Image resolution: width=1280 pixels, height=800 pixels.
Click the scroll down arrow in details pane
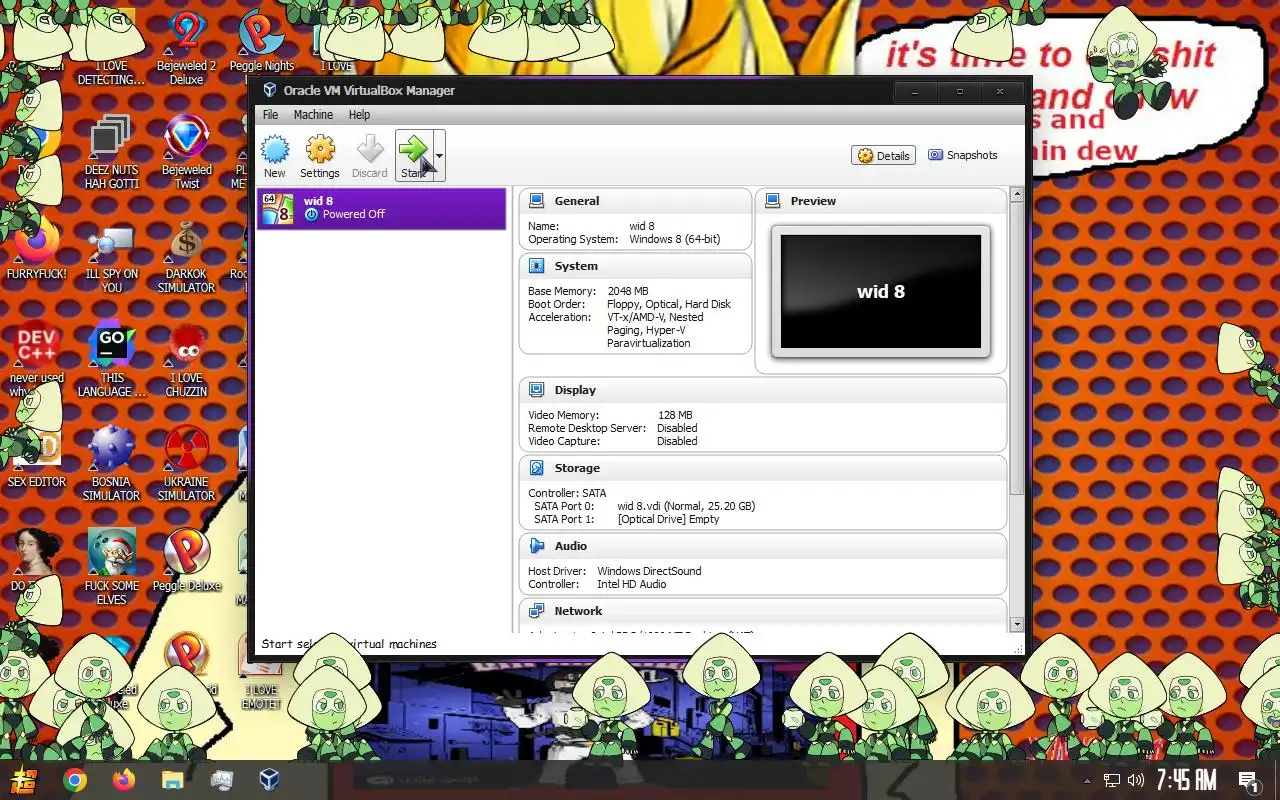click(x=1017, y=624)
